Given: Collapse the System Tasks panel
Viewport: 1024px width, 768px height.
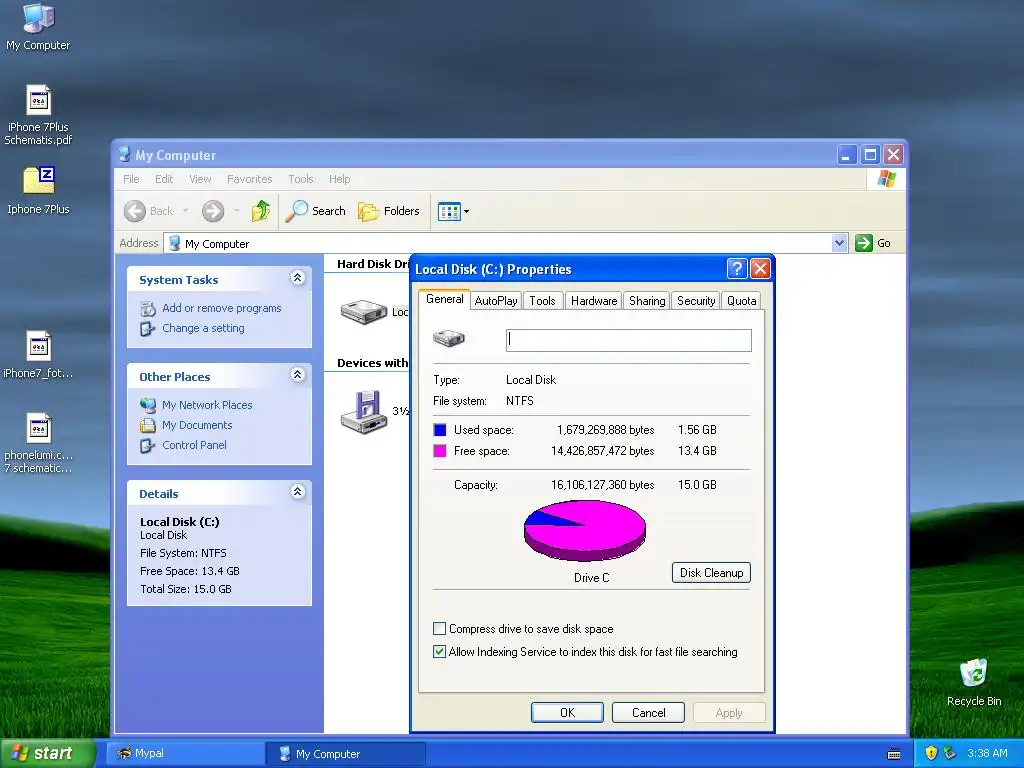Looking at the screenshot, I should [x=297, y=278].
